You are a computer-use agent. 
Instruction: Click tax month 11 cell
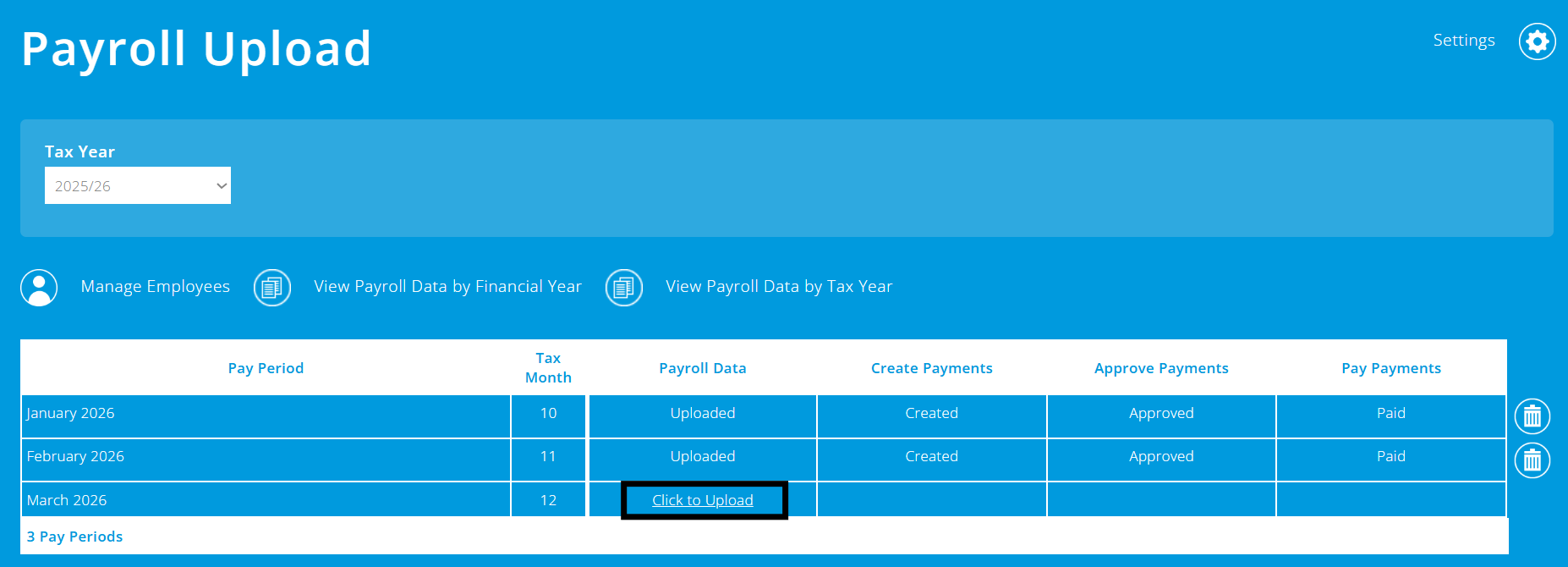click(x=548, y=460)
